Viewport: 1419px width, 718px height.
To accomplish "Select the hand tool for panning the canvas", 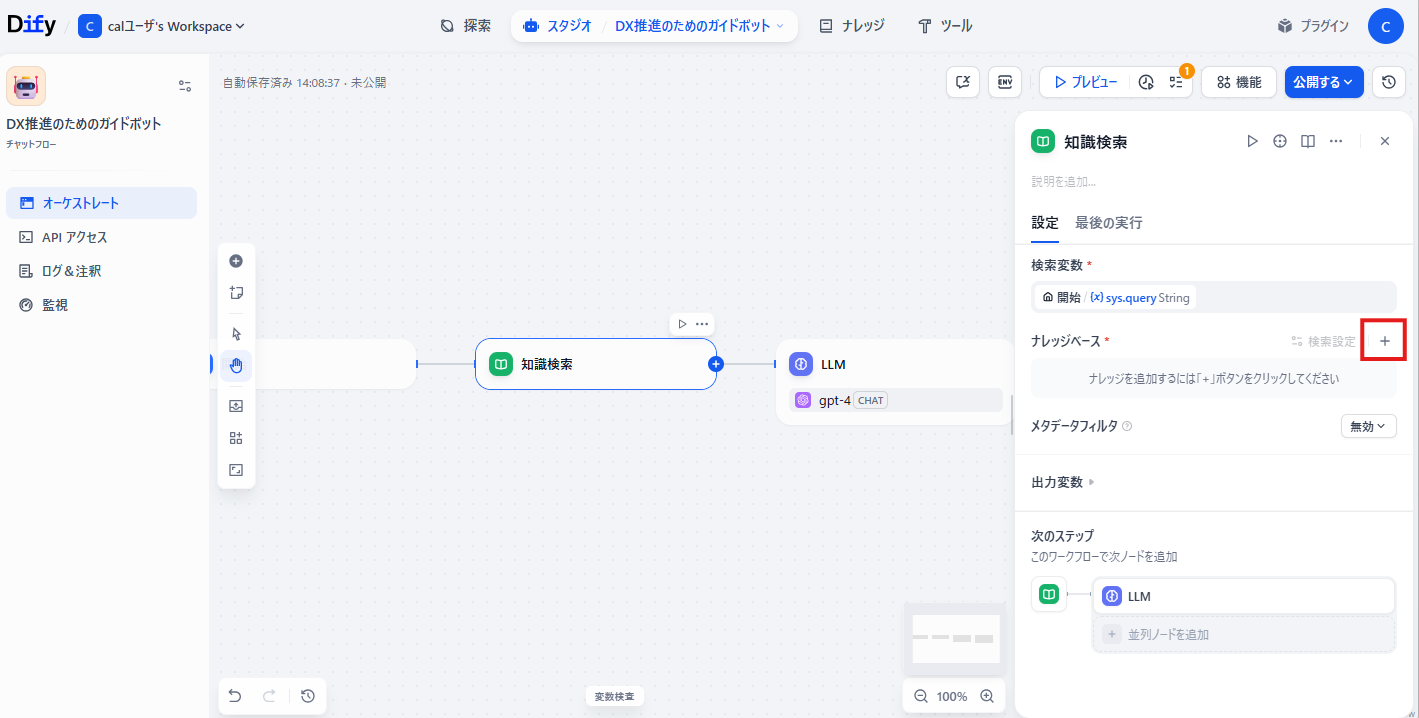I will [236, 365].
